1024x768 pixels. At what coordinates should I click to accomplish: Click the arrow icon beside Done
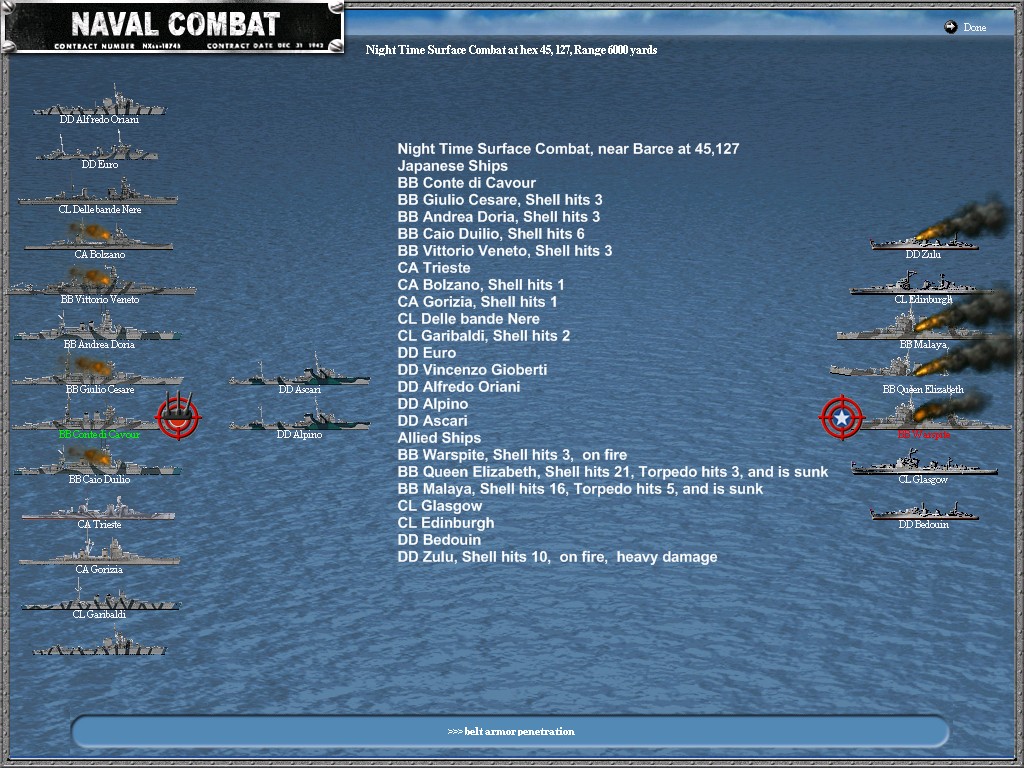pos(950,27)
